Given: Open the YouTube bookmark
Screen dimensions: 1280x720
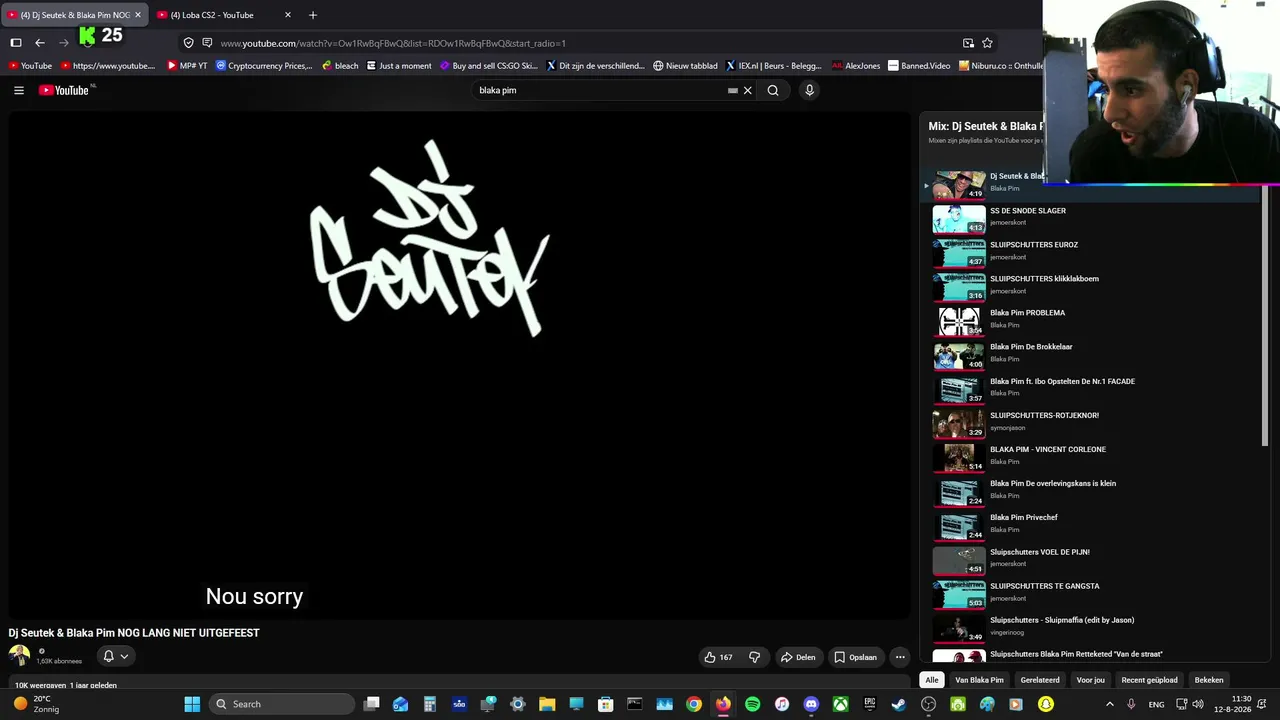Looking at the screenshot, I should click(29, 66).
